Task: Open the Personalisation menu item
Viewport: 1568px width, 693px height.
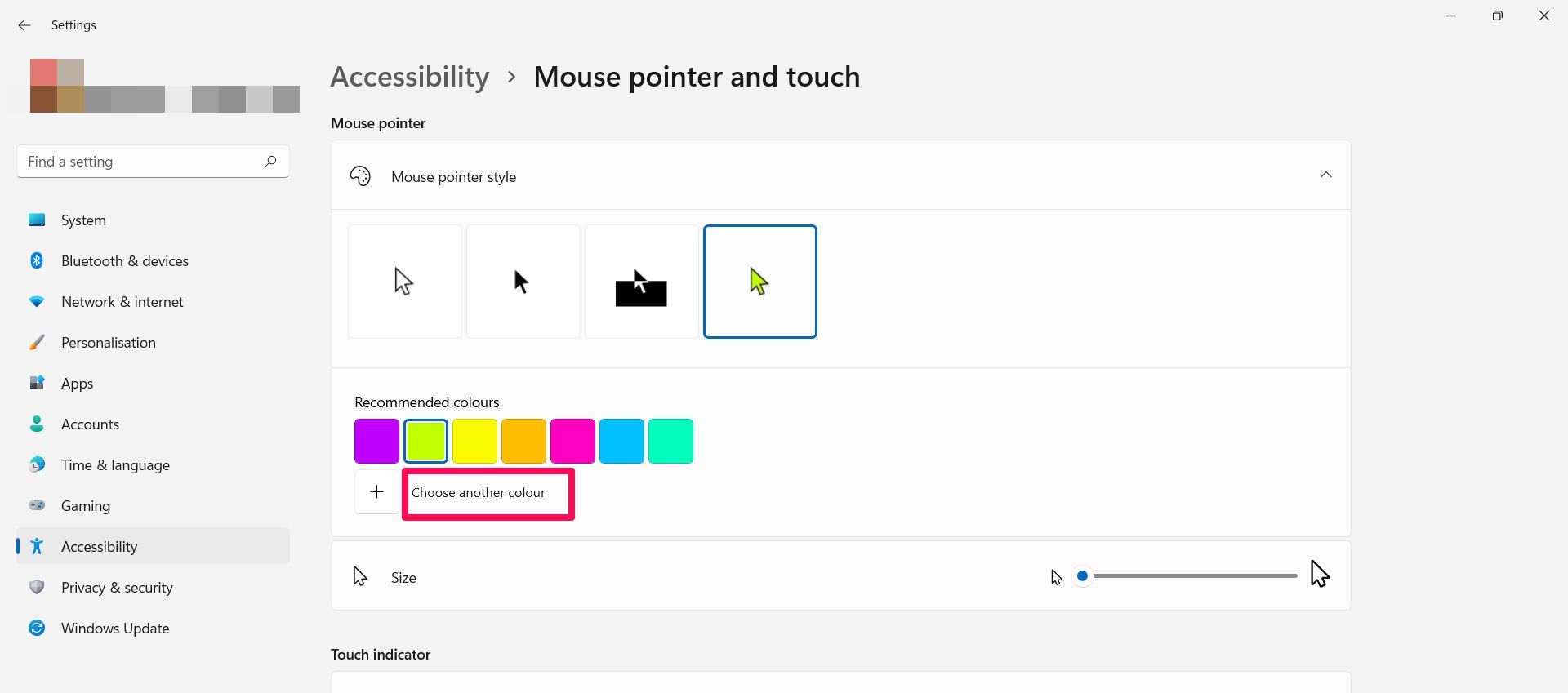Action: (x=108, y=342)
